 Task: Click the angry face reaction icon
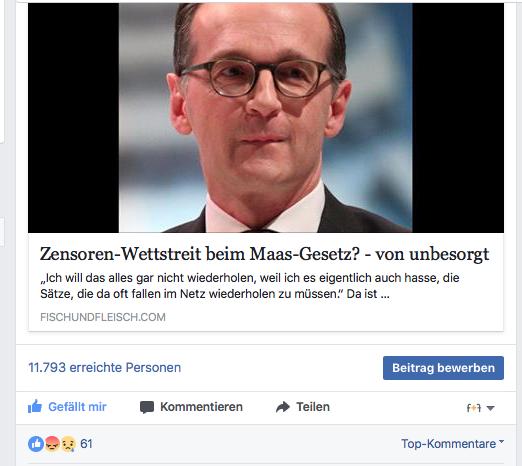[52, 444]
